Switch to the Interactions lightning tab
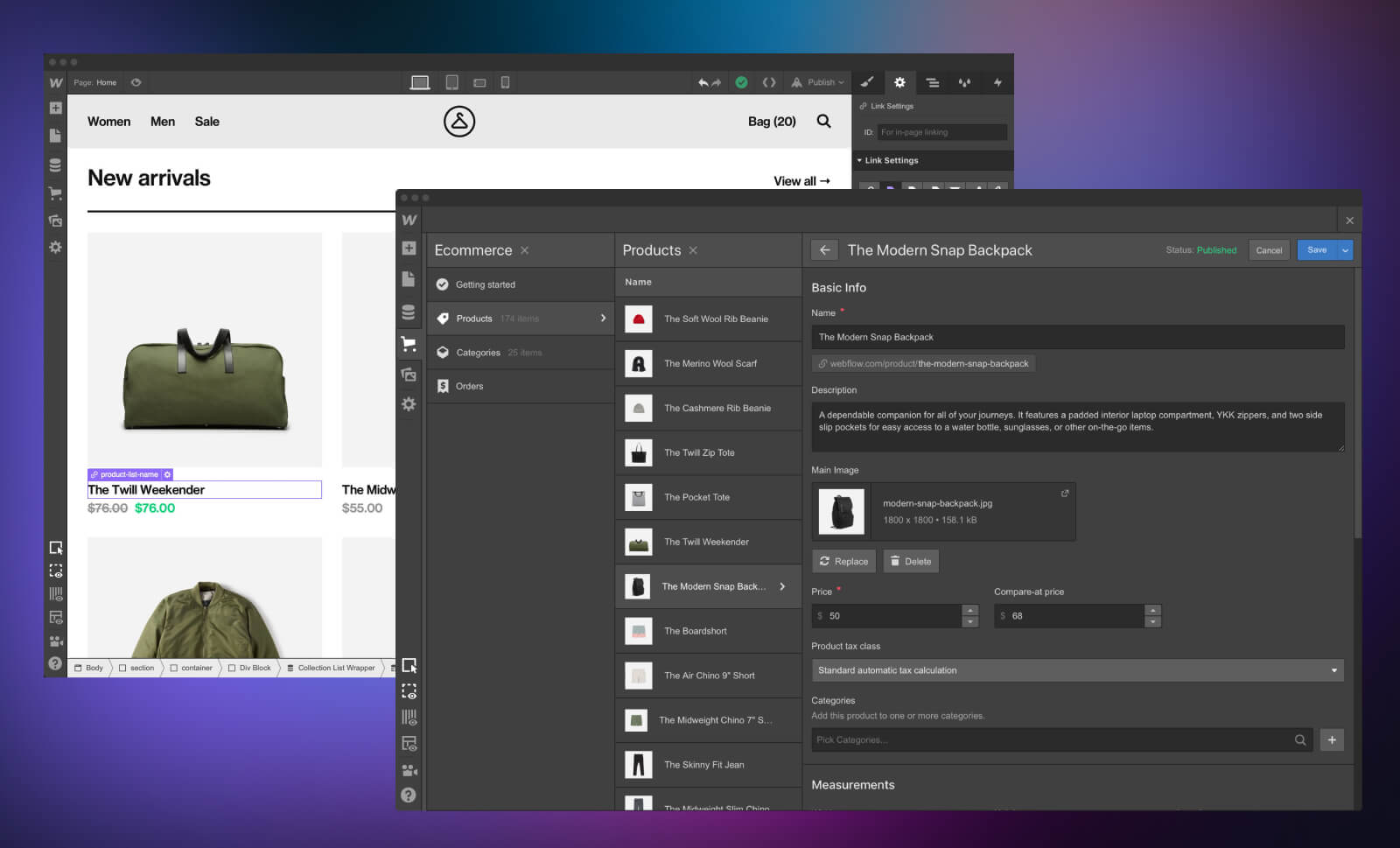The image size is (1400, 848). coord(997,82)
